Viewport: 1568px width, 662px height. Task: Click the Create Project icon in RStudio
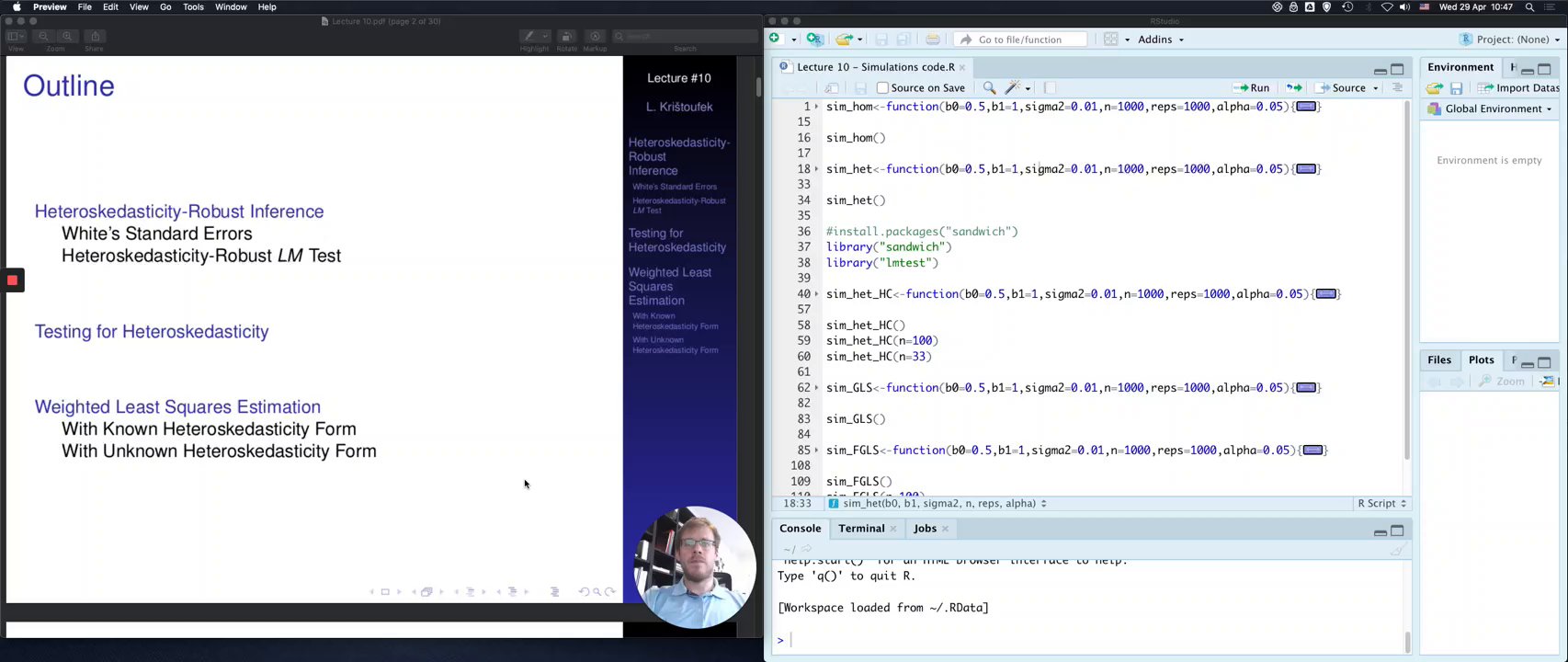pos(813,39)
